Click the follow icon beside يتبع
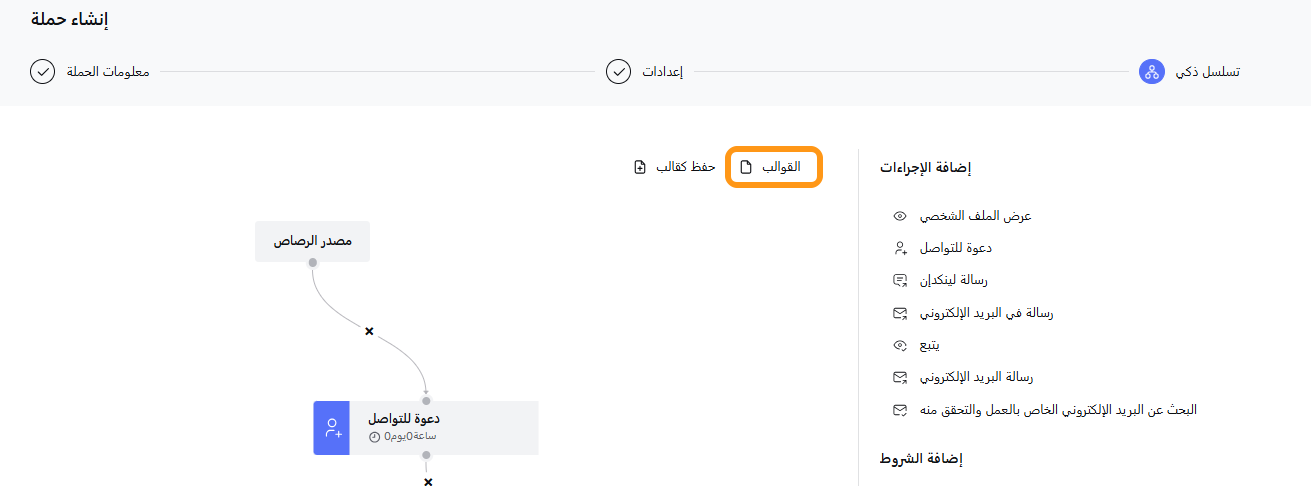Image resolution: width=1311 pixels, height=486 pixels. point(900,345)
